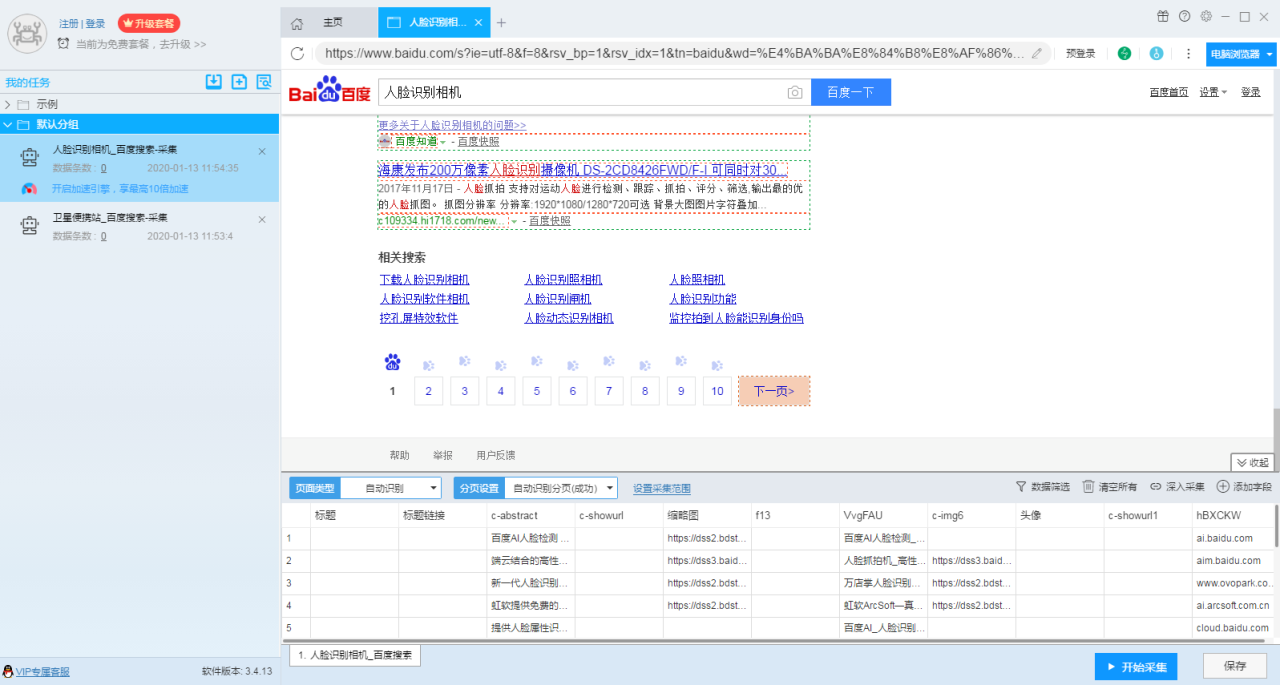Click the 百度首页 link
Image resolution: width=1280 pixels, height=685 pixels.
click(x=1169, y=92)
